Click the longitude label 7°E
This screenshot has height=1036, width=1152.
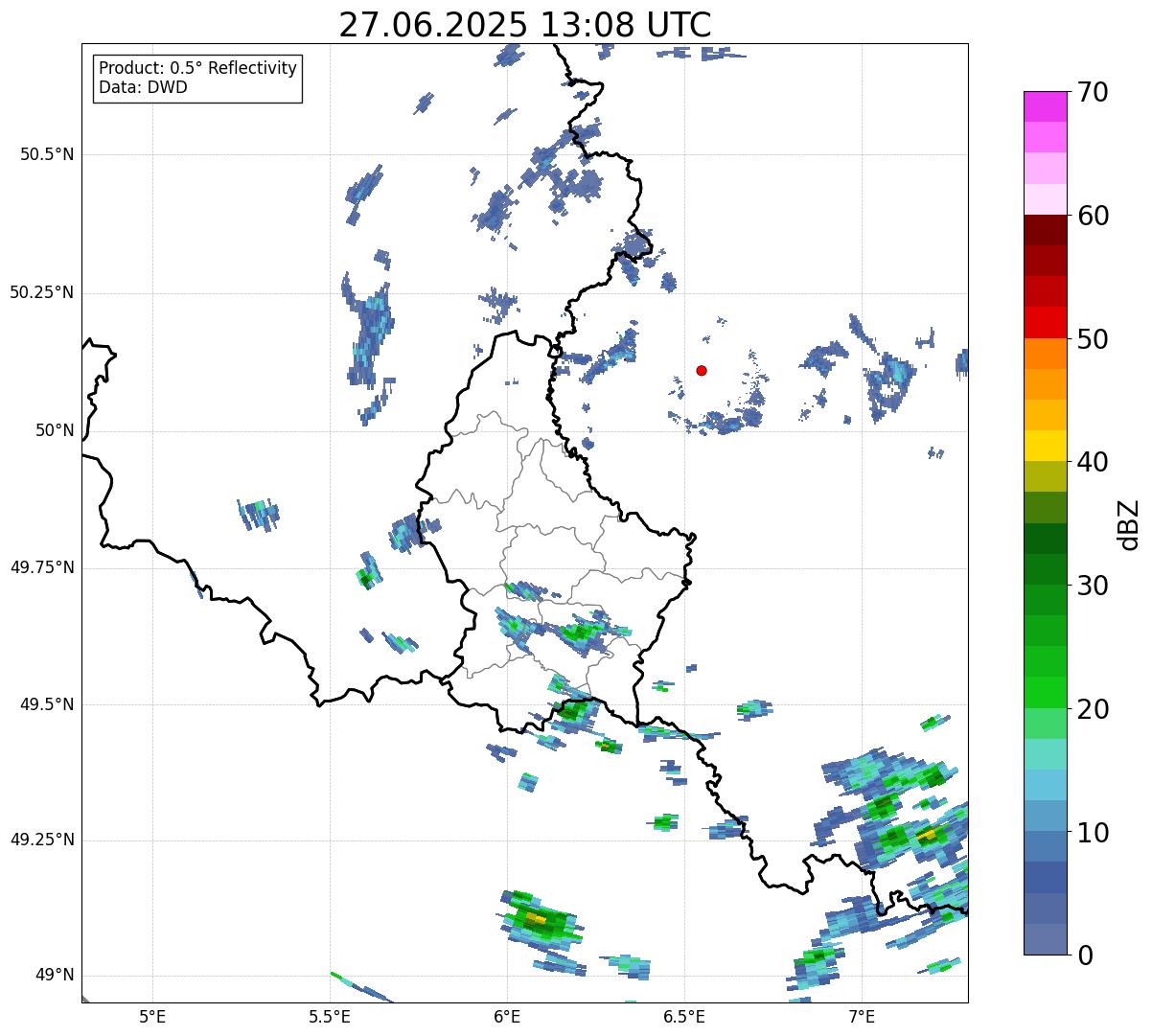tap(862, 1016)
